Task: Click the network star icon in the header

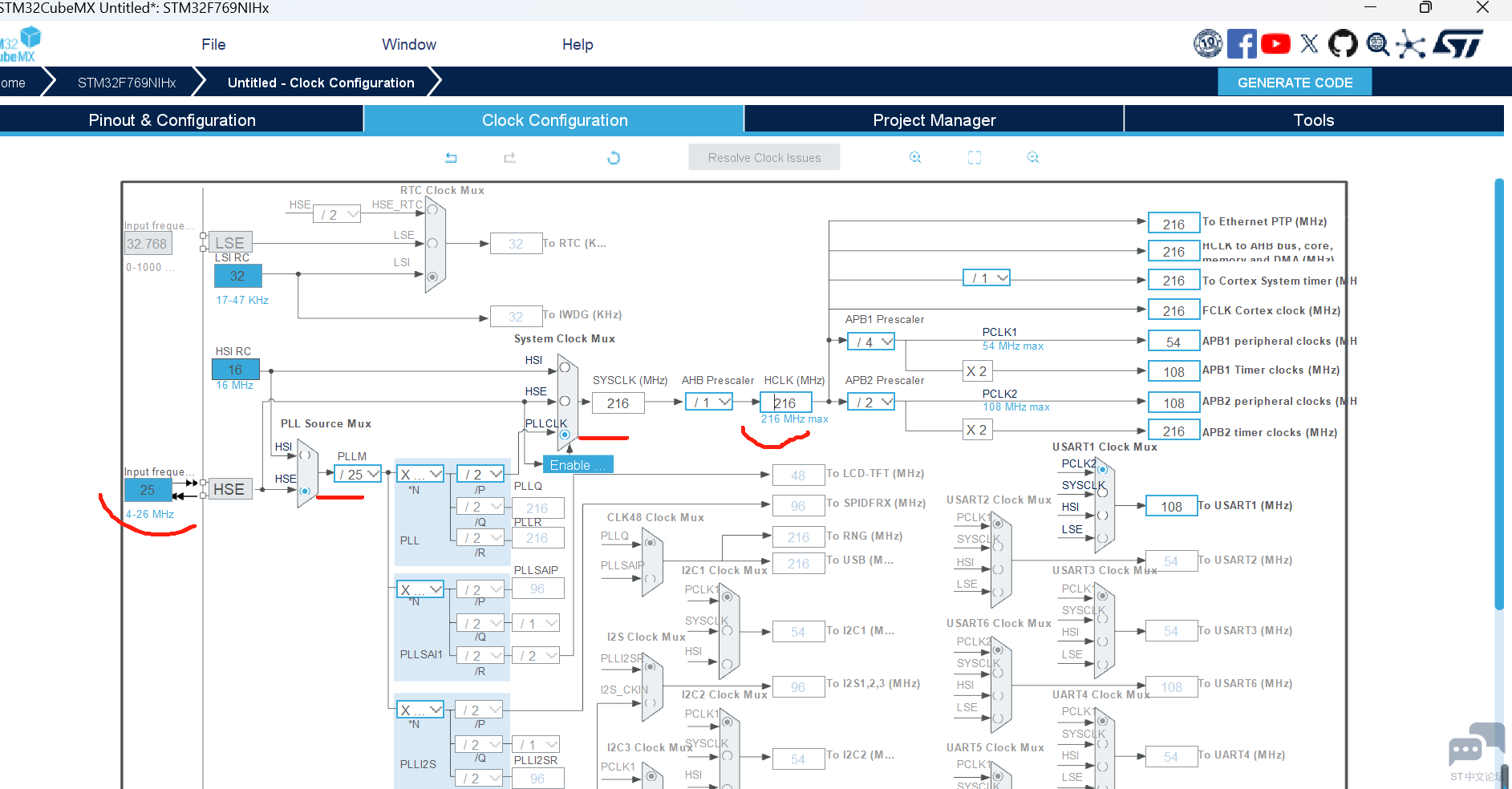Action: pyautogui.click(x=1411, y=44)
